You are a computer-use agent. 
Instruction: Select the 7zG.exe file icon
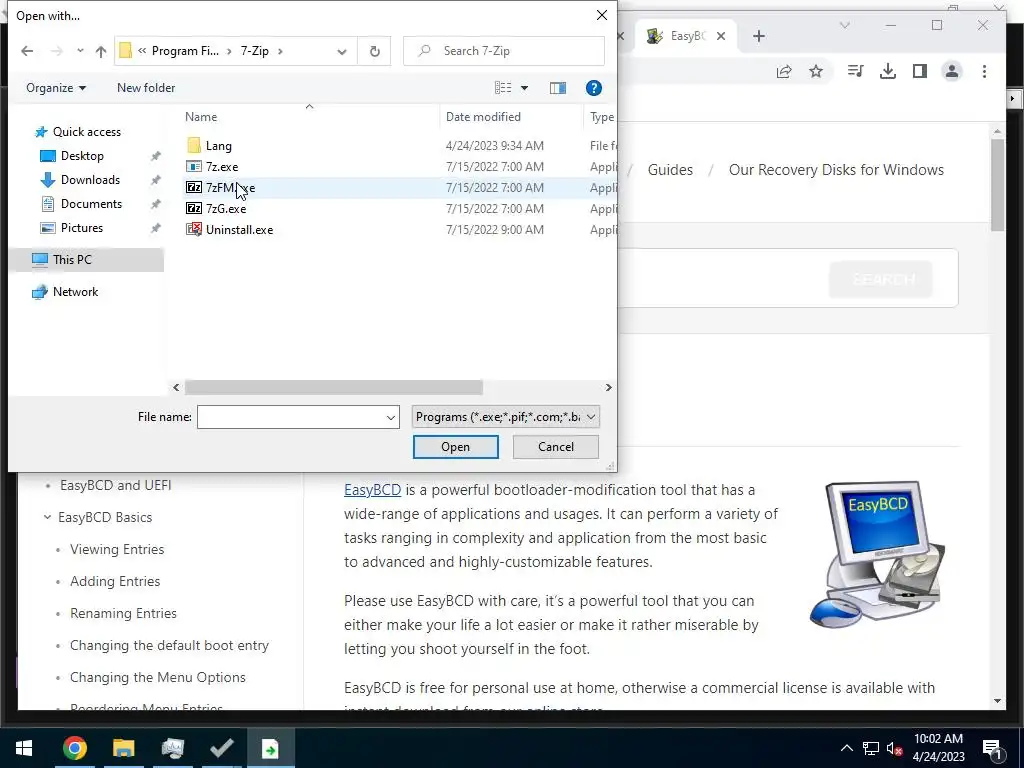[x=194, y=208]
